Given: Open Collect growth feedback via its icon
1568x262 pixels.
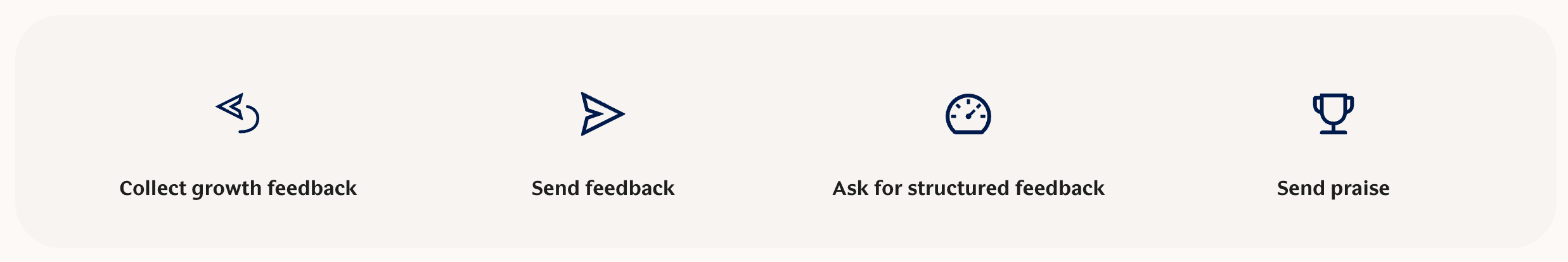Looking at the screenshot, I should point(238,113).
